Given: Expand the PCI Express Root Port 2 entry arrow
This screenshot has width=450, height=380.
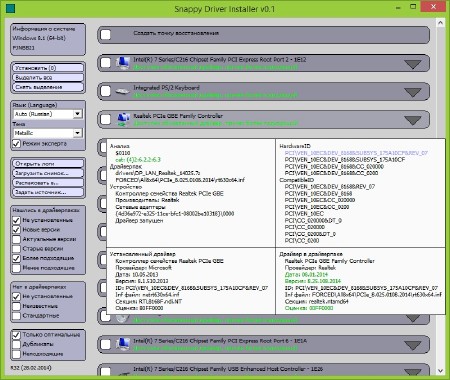Looking at the screenshot, I should pos(413,64).
